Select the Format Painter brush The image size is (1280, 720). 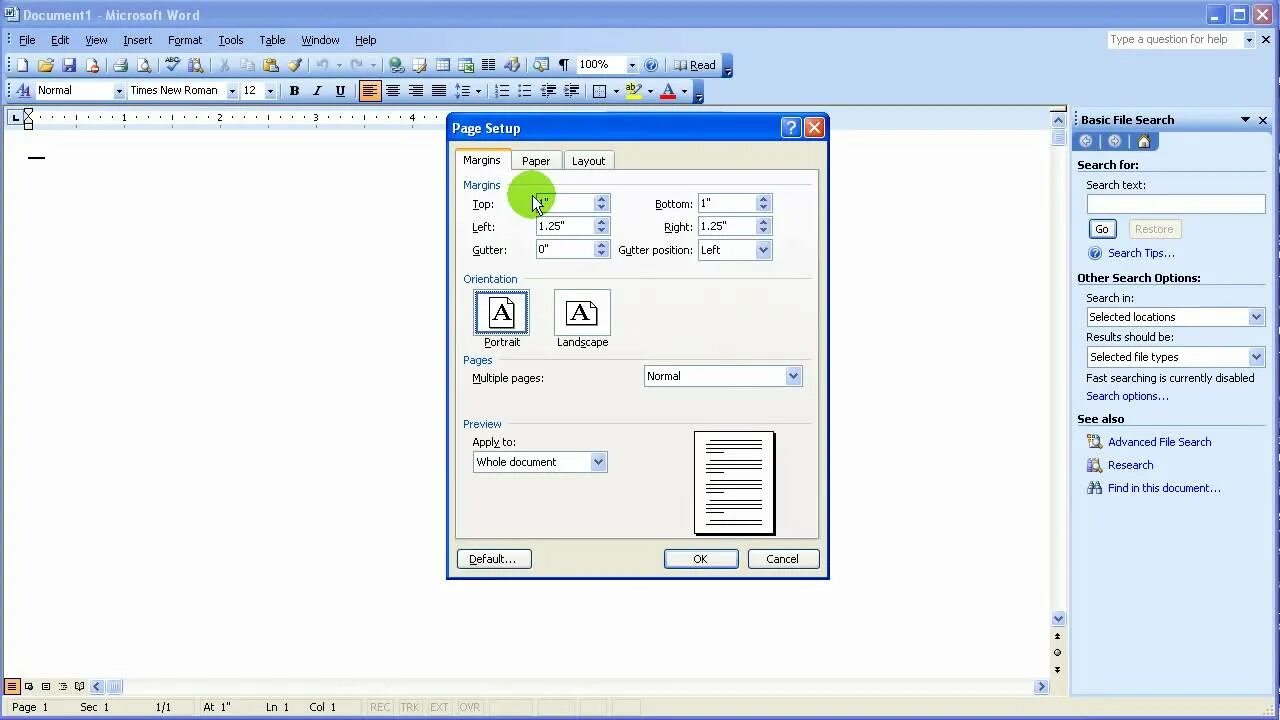point(294,65)
